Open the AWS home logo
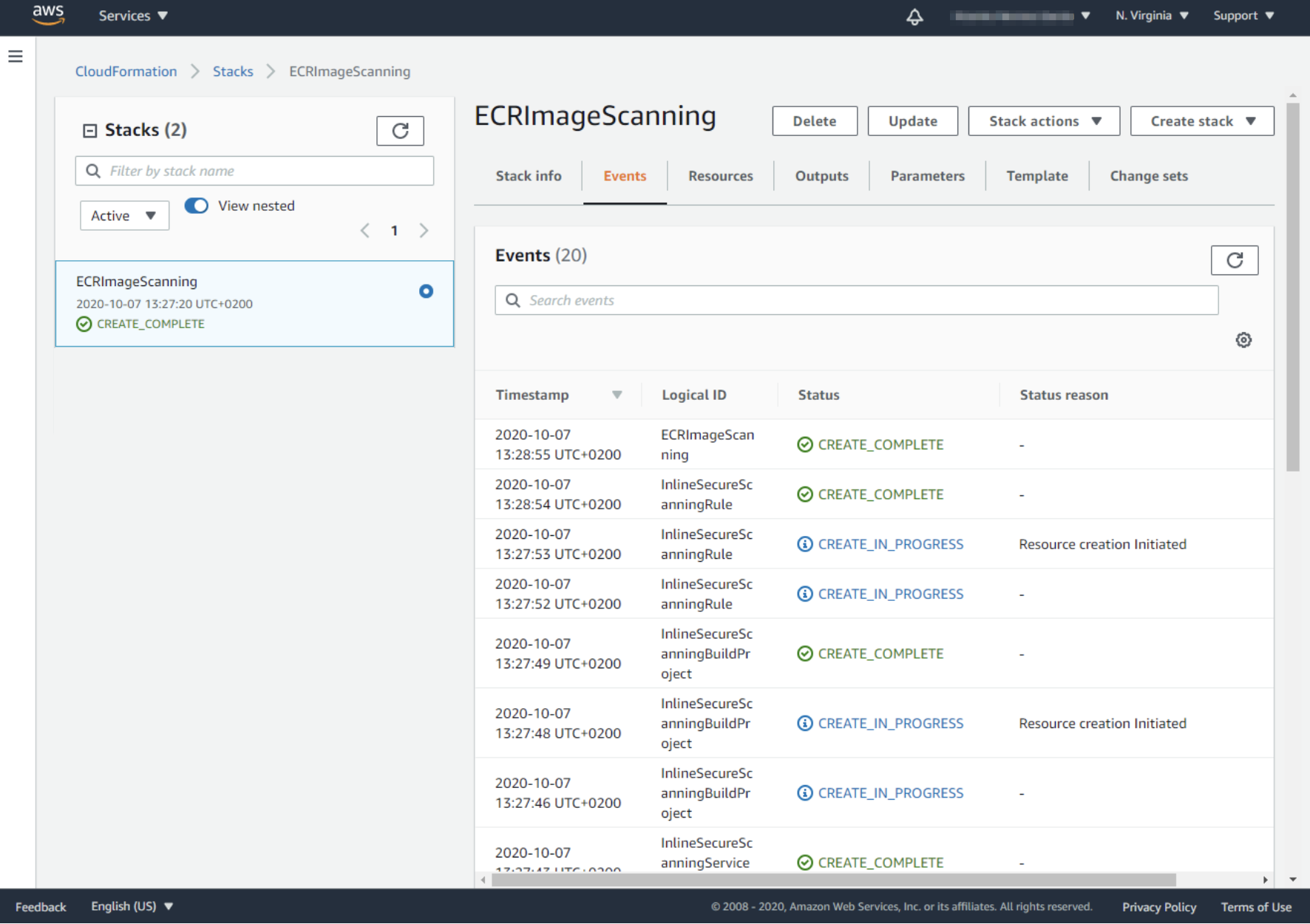Image resolution: width=1310 pixels, height=924 pixels. [x=48, y=15]
